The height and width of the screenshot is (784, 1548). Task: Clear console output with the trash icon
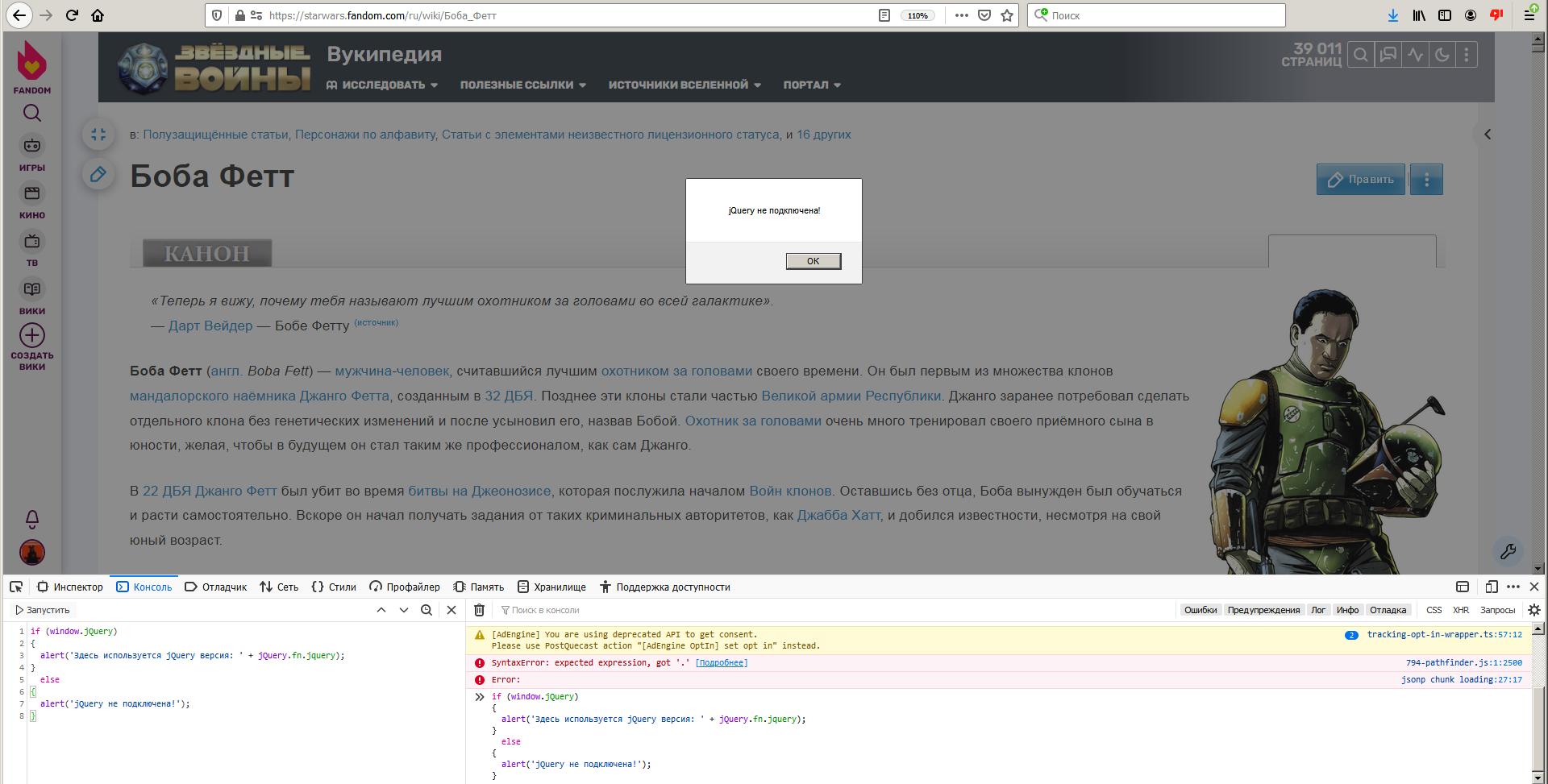480,610
